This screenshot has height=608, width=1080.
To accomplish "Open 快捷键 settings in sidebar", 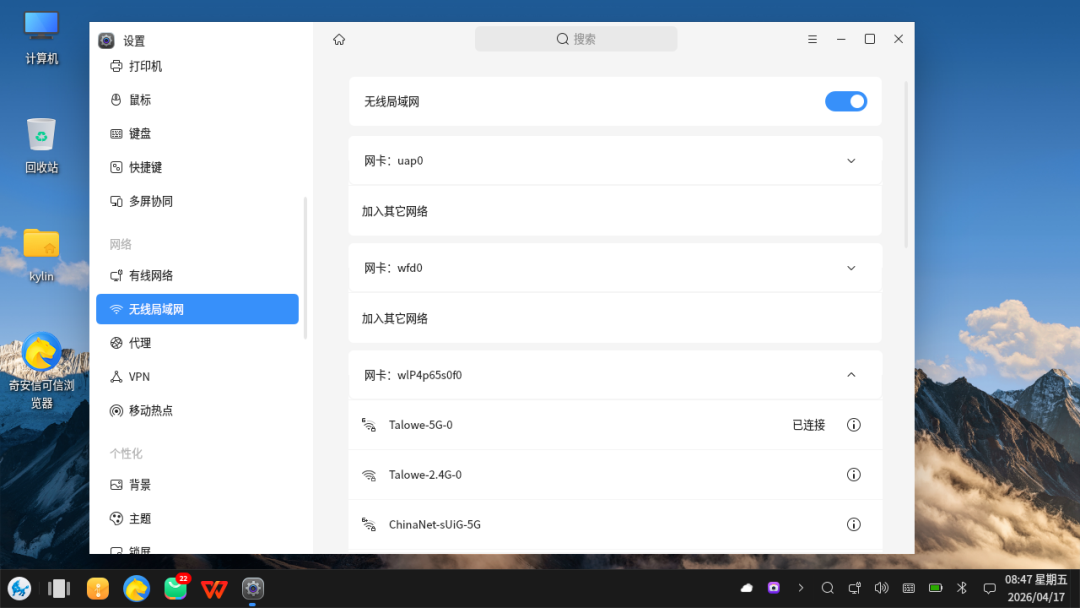I will [197, 167].
